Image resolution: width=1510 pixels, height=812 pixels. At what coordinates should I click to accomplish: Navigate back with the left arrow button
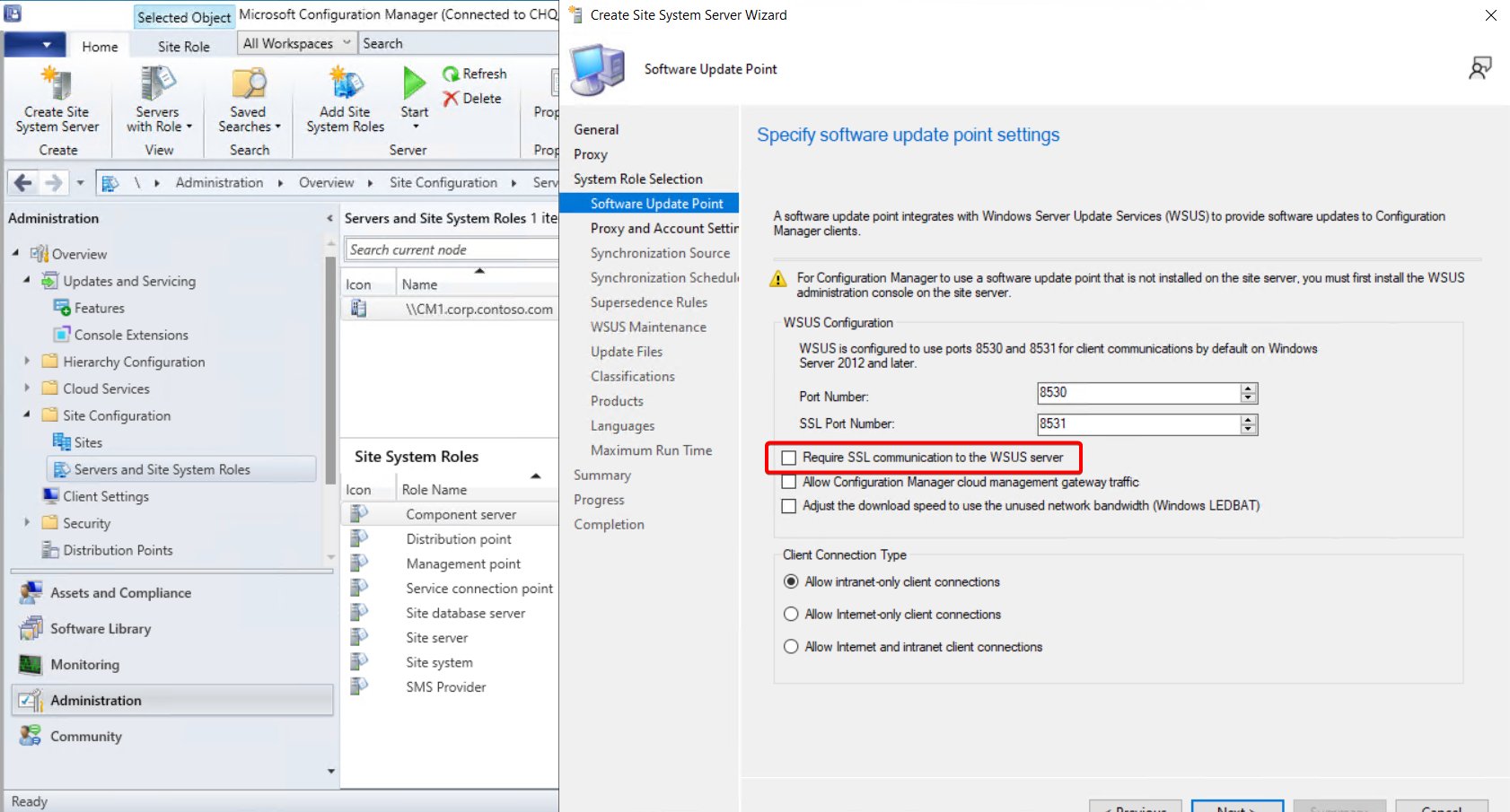(x=23, y=183)
